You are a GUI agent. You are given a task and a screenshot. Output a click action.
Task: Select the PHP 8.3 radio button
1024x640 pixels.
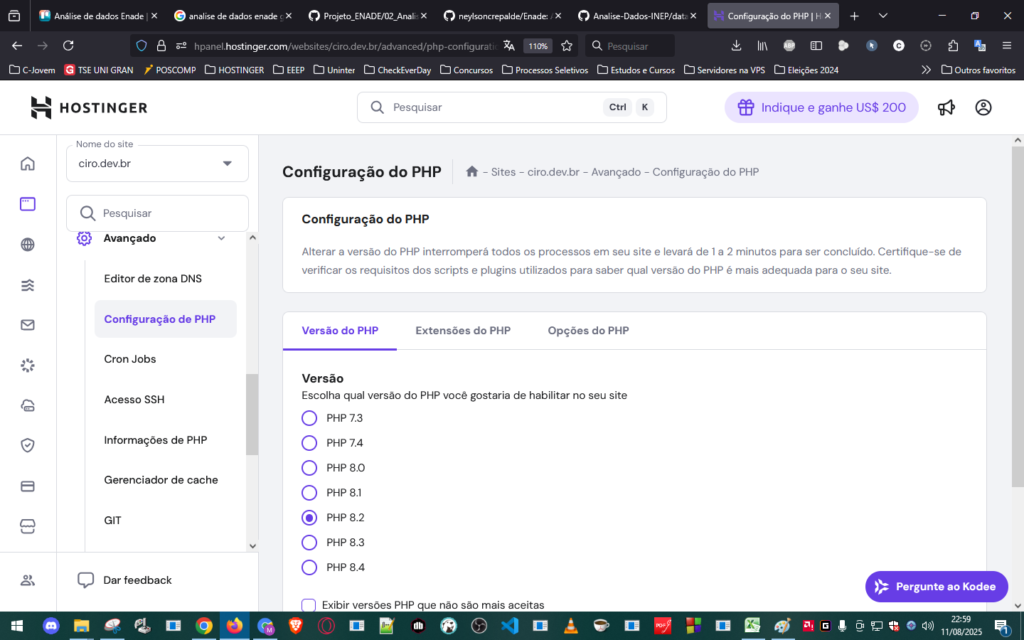point(309,542)
